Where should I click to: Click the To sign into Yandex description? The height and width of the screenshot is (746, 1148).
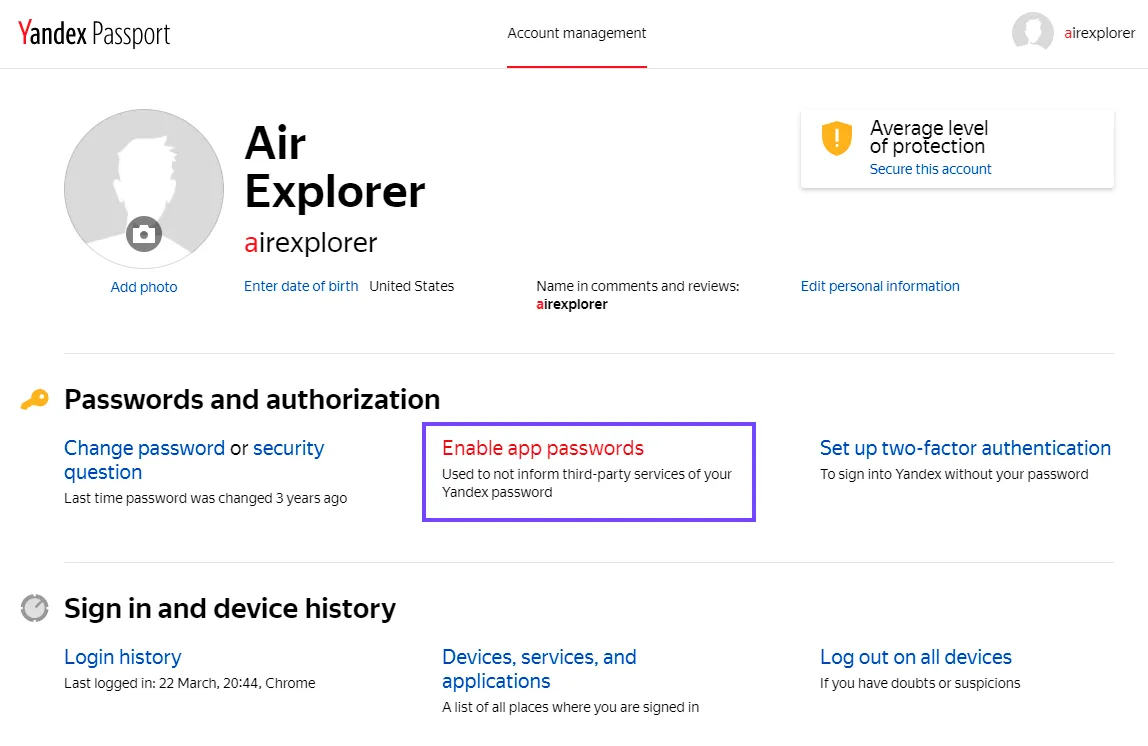pyautogui.click(x=954, y=474)
